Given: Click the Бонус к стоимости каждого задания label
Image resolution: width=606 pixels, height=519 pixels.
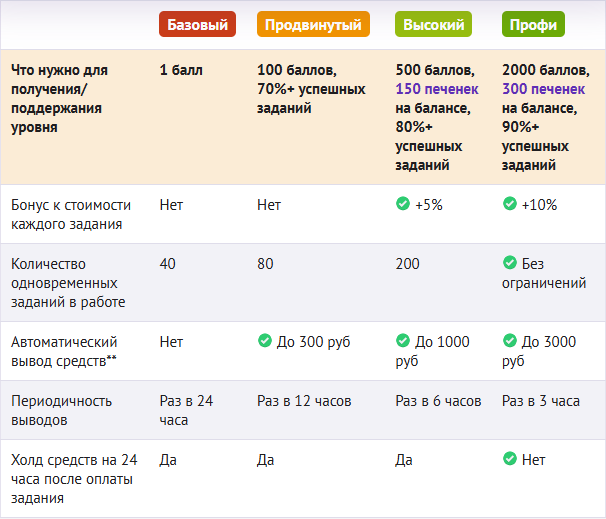Looking at the screenshot, I should tap(70, 214).
